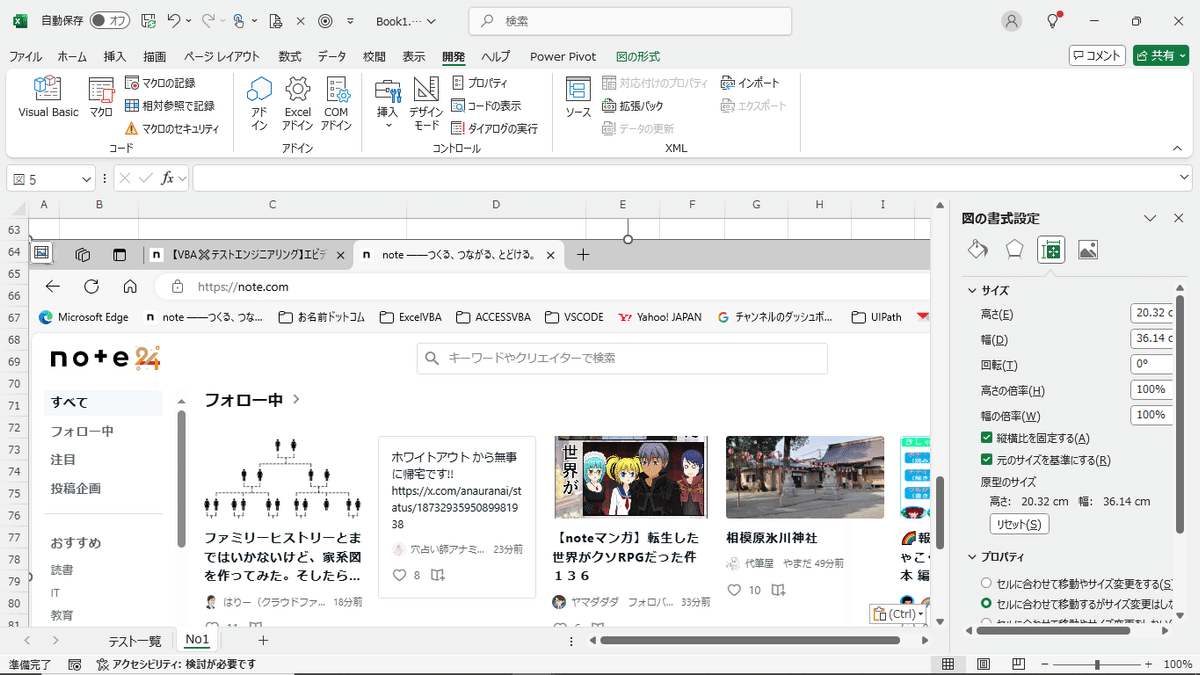Open the Name Box dropdown showing 図 5

[x=86, y=179]
